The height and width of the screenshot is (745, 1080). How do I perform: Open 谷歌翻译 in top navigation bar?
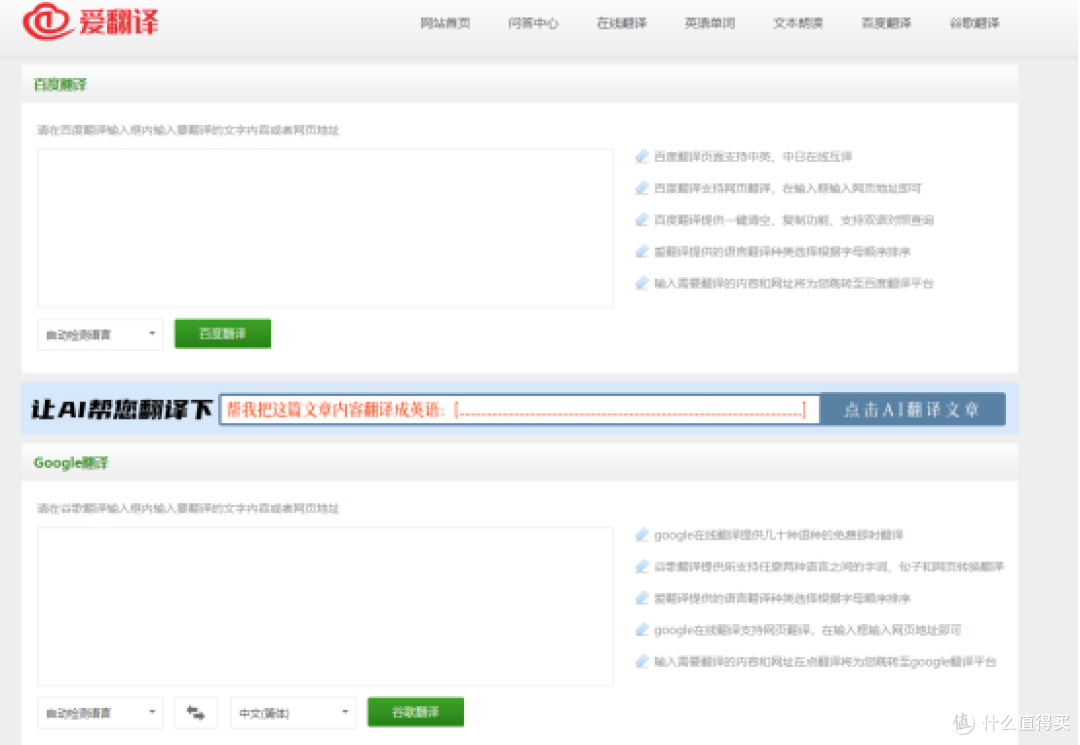(x=974, y=23)
